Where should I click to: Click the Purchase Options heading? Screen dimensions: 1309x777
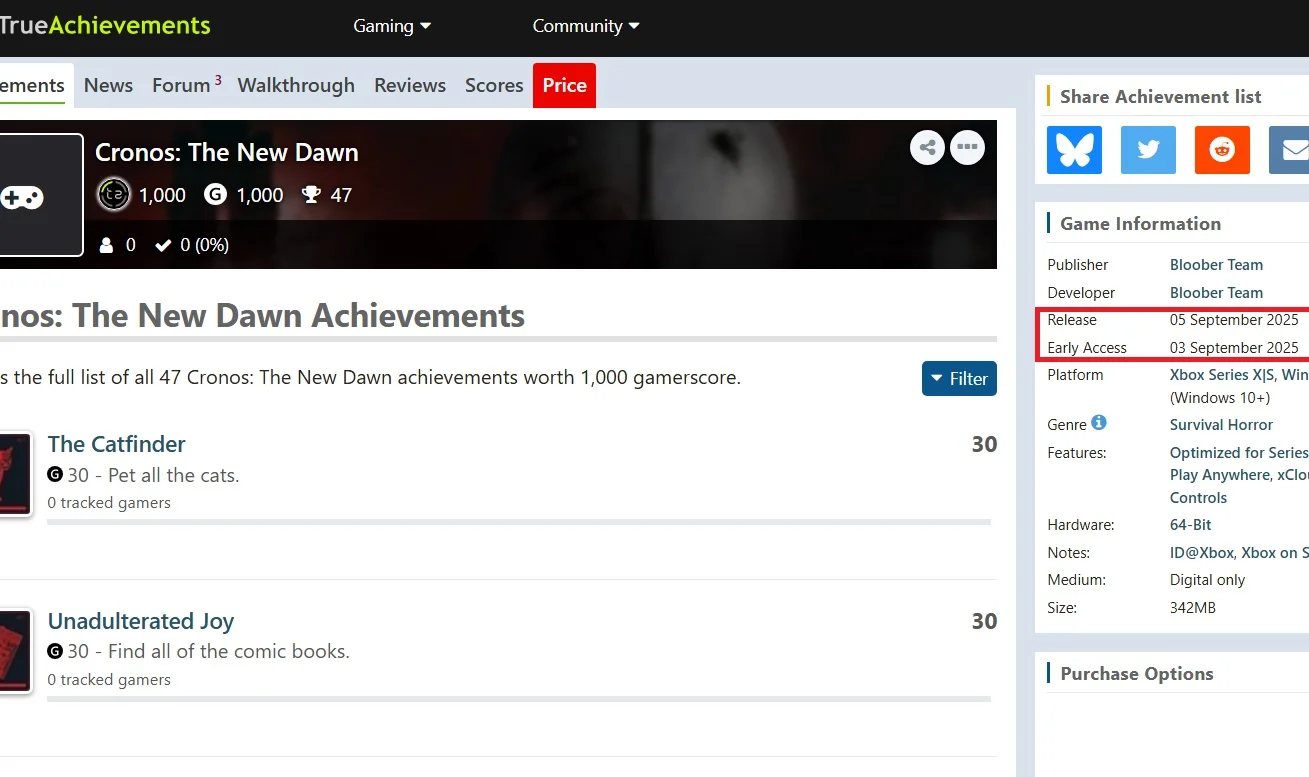tap(1137, 674)
